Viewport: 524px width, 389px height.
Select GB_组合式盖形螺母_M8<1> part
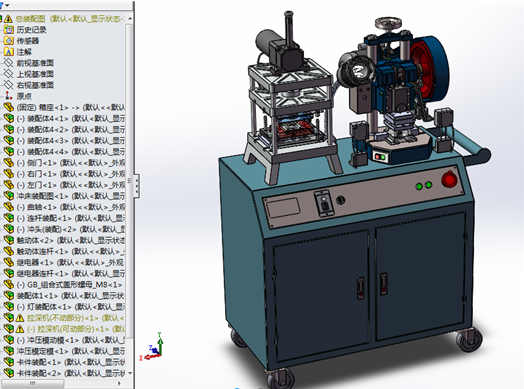[69, 284]
